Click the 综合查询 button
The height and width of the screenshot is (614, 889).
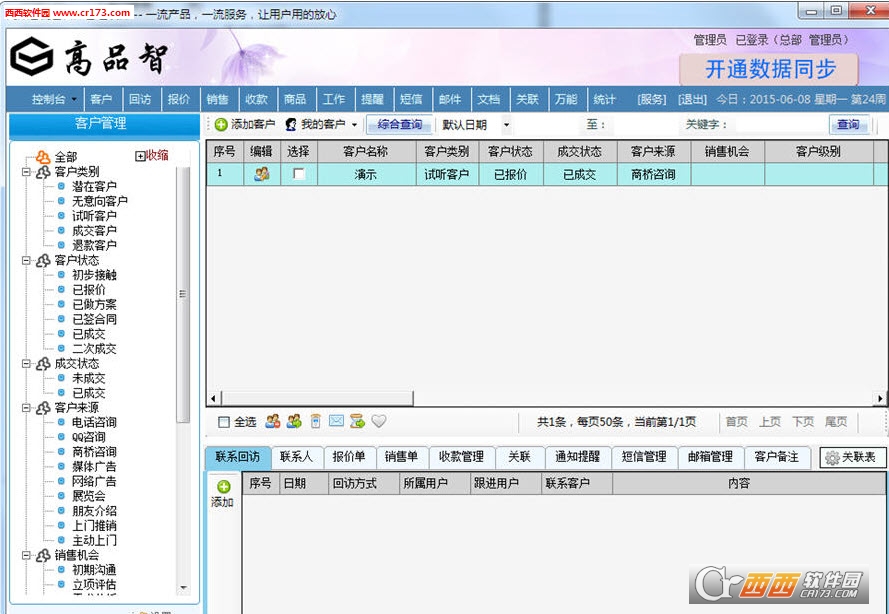pos(400,125)
